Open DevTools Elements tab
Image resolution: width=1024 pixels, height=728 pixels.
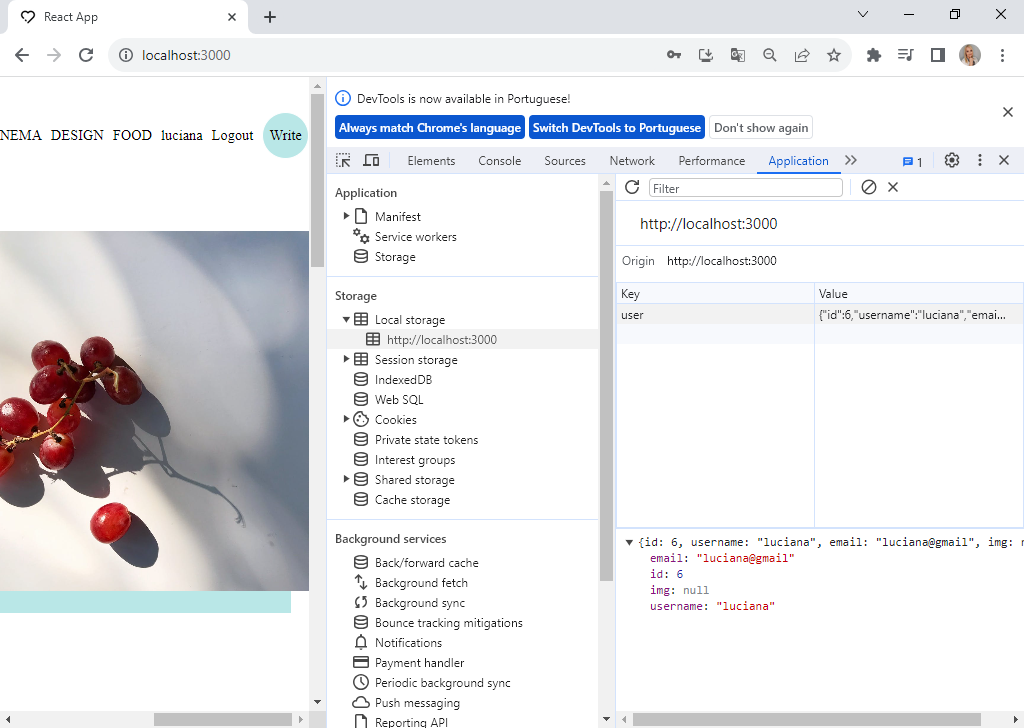[x=431, y=161]
